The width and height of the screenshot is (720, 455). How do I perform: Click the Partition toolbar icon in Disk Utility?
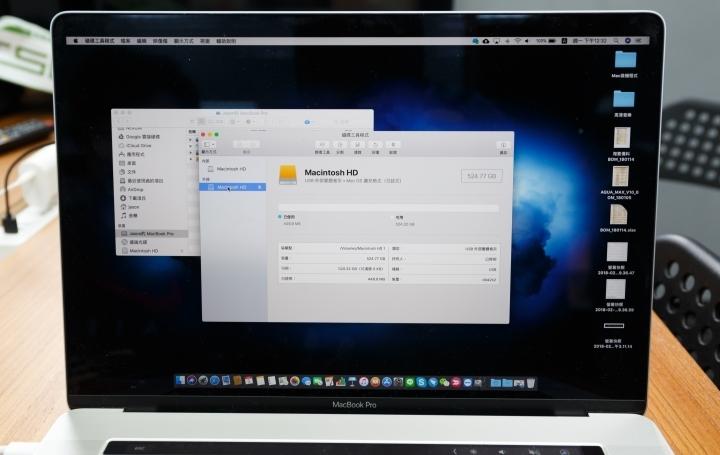(x=340, y=145)
